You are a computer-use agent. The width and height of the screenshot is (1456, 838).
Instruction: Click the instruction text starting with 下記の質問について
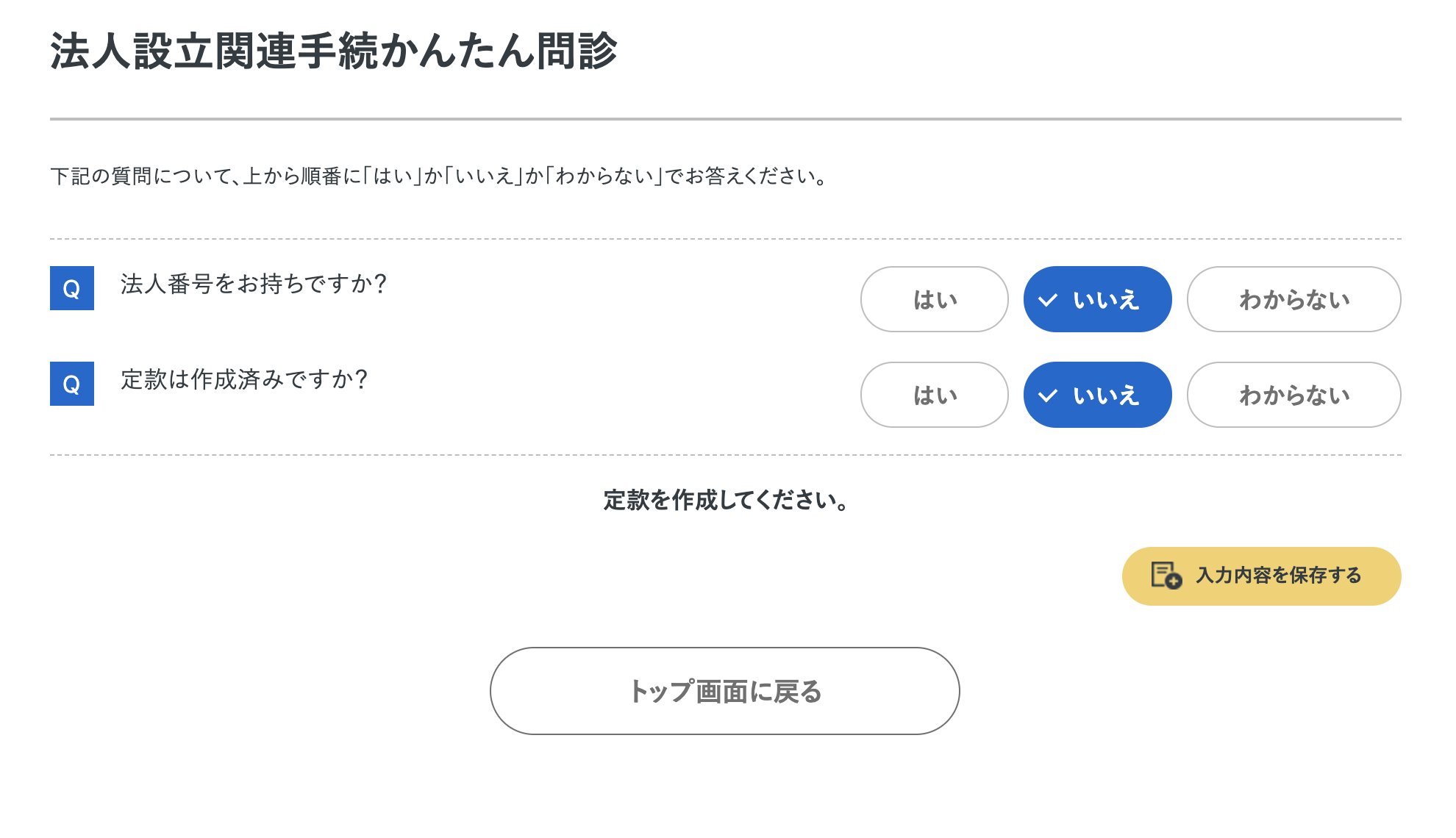pyautogui.click(x=440, y=176)
